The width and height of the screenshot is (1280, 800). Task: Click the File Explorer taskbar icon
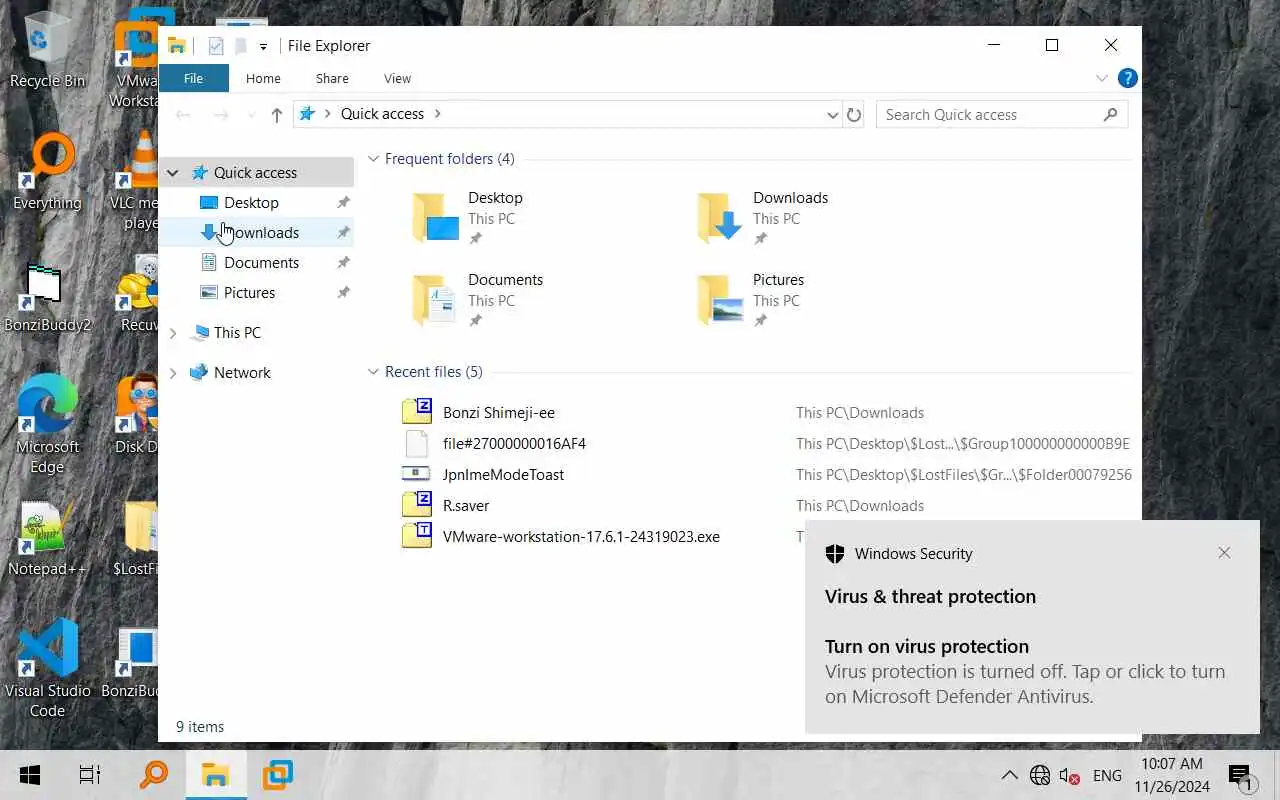tap(215, 775)
